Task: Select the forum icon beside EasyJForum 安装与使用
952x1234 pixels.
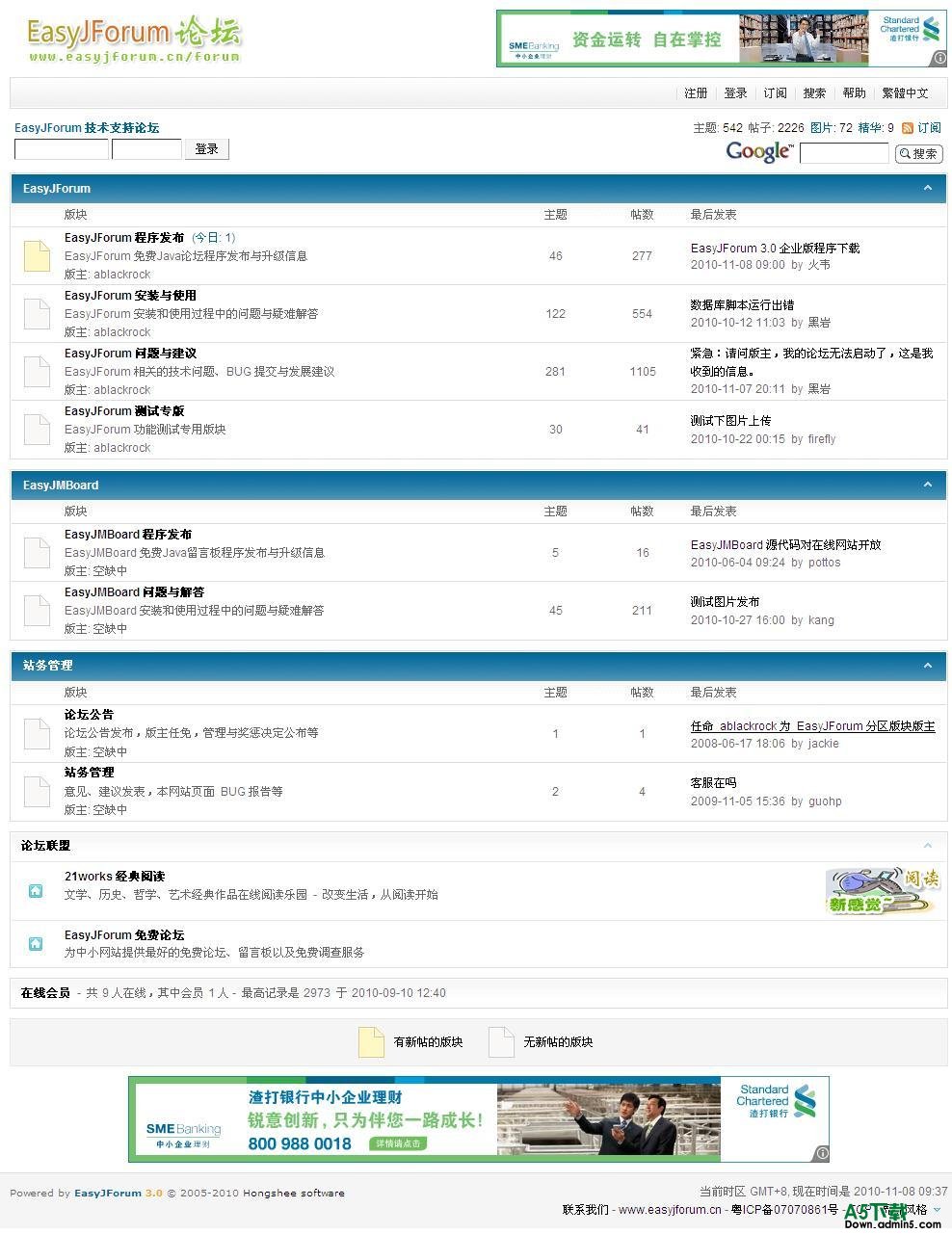Action: pyautogui.click(x=37, y=314)
